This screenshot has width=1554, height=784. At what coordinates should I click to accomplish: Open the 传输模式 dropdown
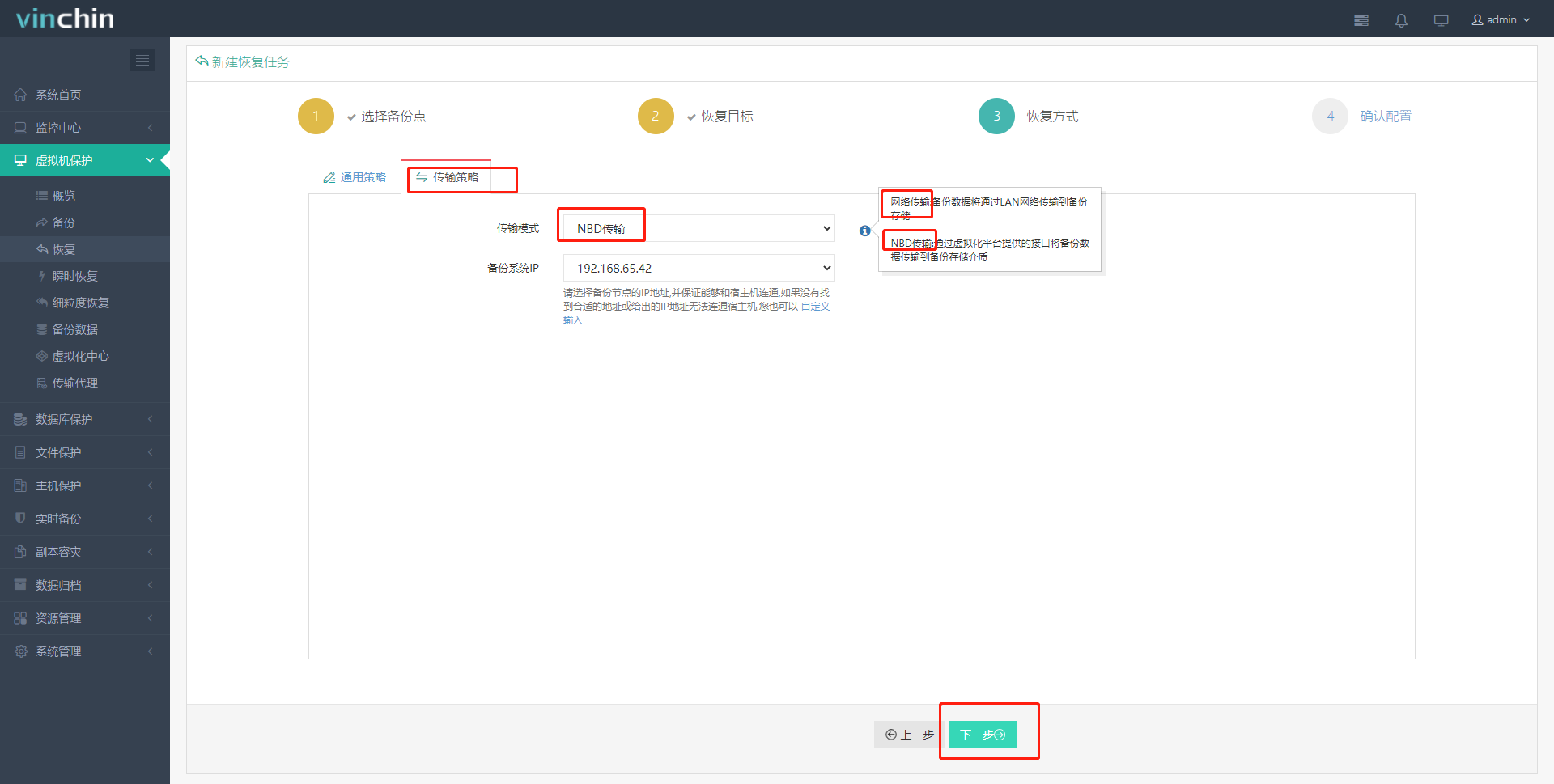[x=699, y=228]
